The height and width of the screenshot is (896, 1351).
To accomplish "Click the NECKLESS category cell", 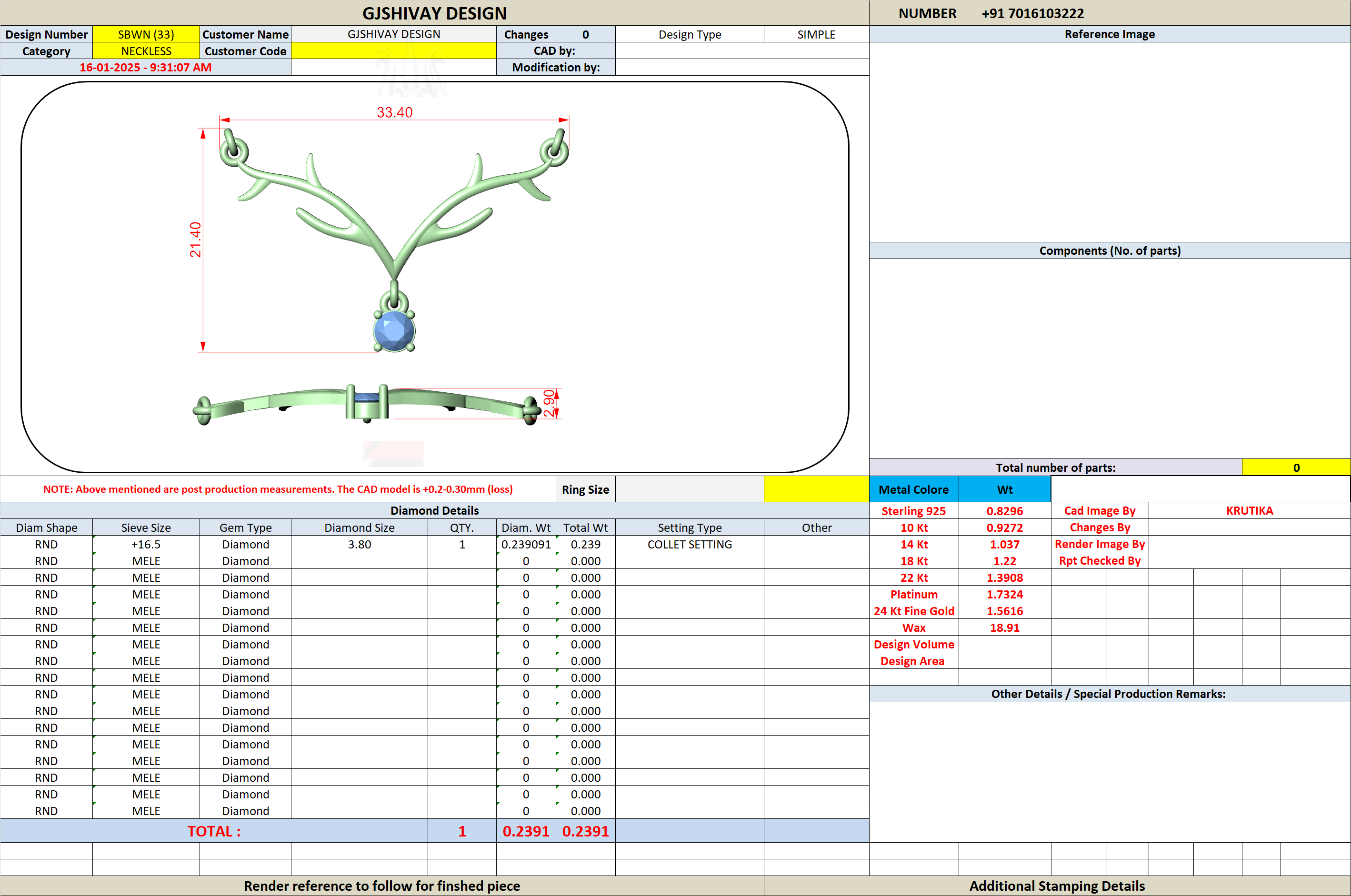I will coord(146,51).
